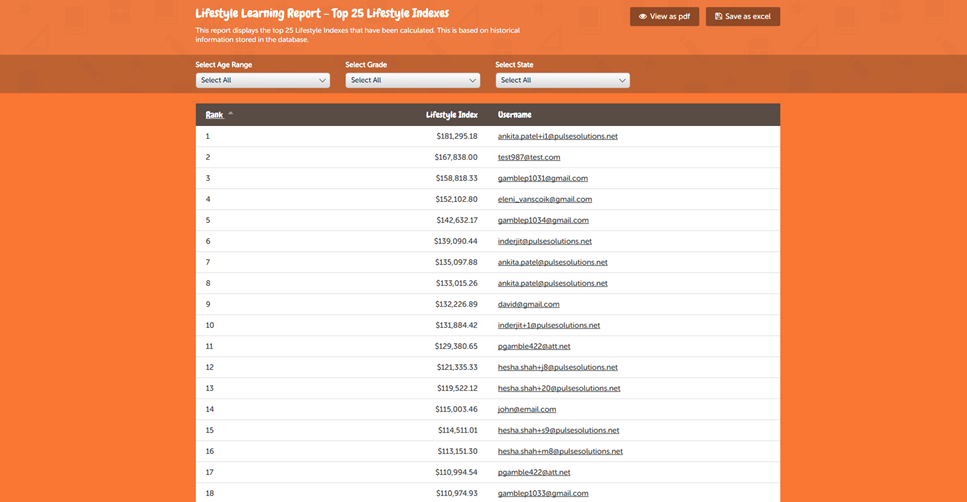The width and height of the screenshot is (967, 502).
Task: Click the Username column header
Action: [x=514, y=115]
